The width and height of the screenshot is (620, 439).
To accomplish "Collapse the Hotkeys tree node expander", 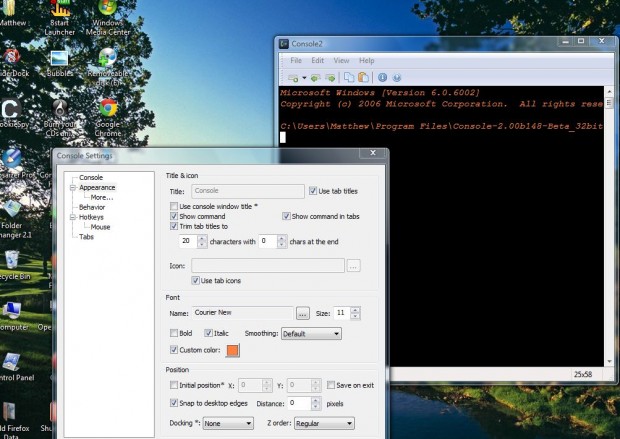I will point(73,217).
